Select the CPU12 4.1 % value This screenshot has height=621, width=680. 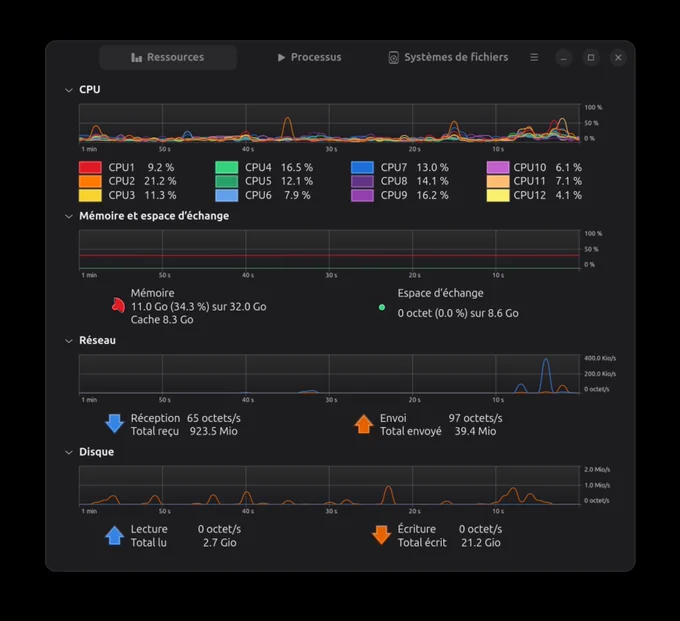pos(569,195)
